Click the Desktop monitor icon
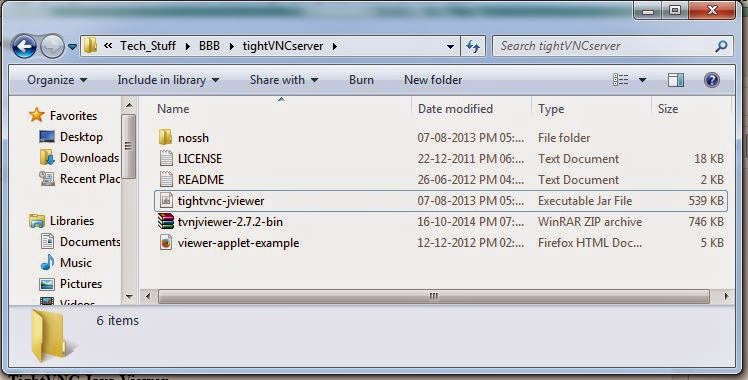The height and width of the screenshot is (380, 748). (47, 137)
